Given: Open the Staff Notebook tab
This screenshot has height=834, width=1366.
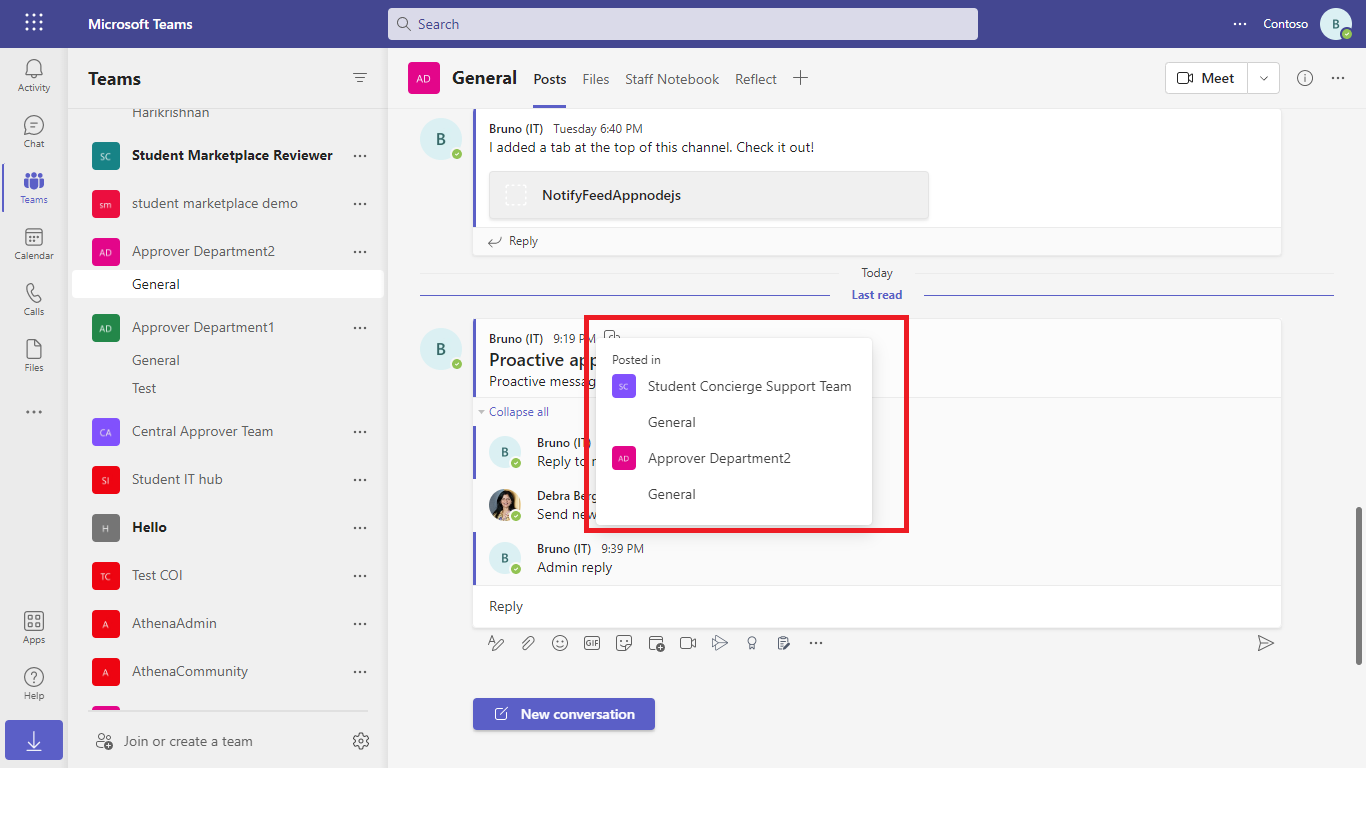Looking at the screenshot, I should click(672, 79).
